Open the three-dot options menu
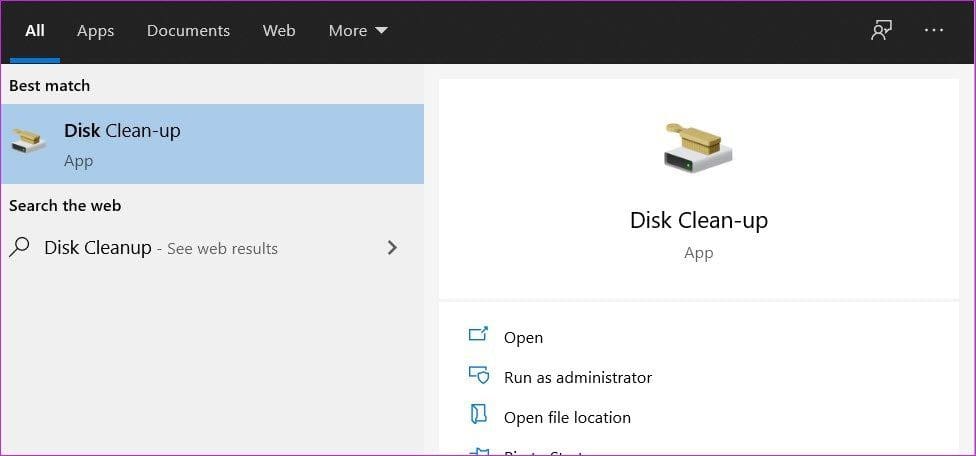 click(x=934, y=30)
